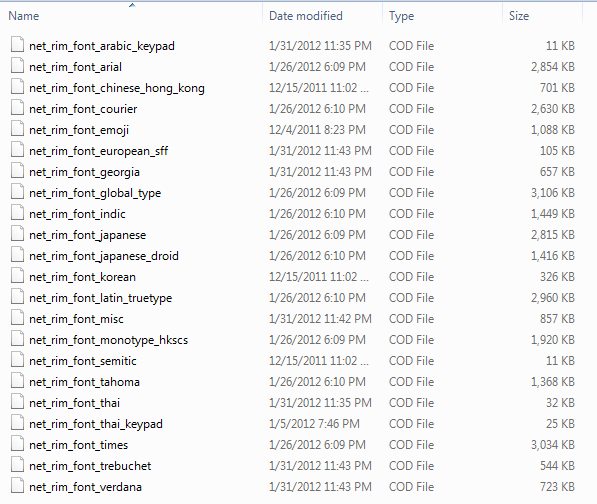This screenshot has width=597, height=504.
Task: Click the net_rim_font_verdana file icon
Action: click(x=18, y=486)
